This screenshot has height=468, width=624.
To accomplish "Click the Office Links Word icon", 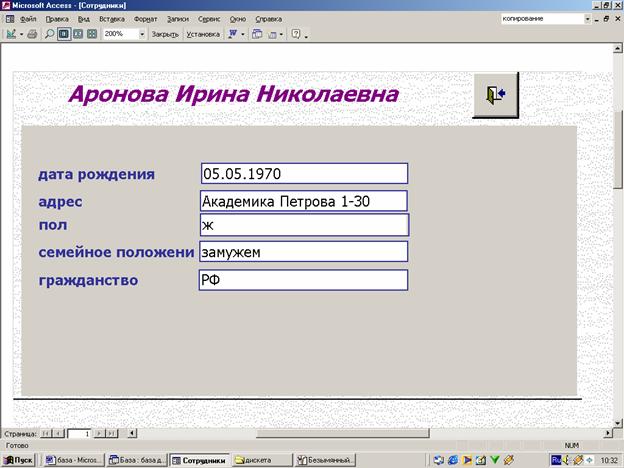I will 233,33.
